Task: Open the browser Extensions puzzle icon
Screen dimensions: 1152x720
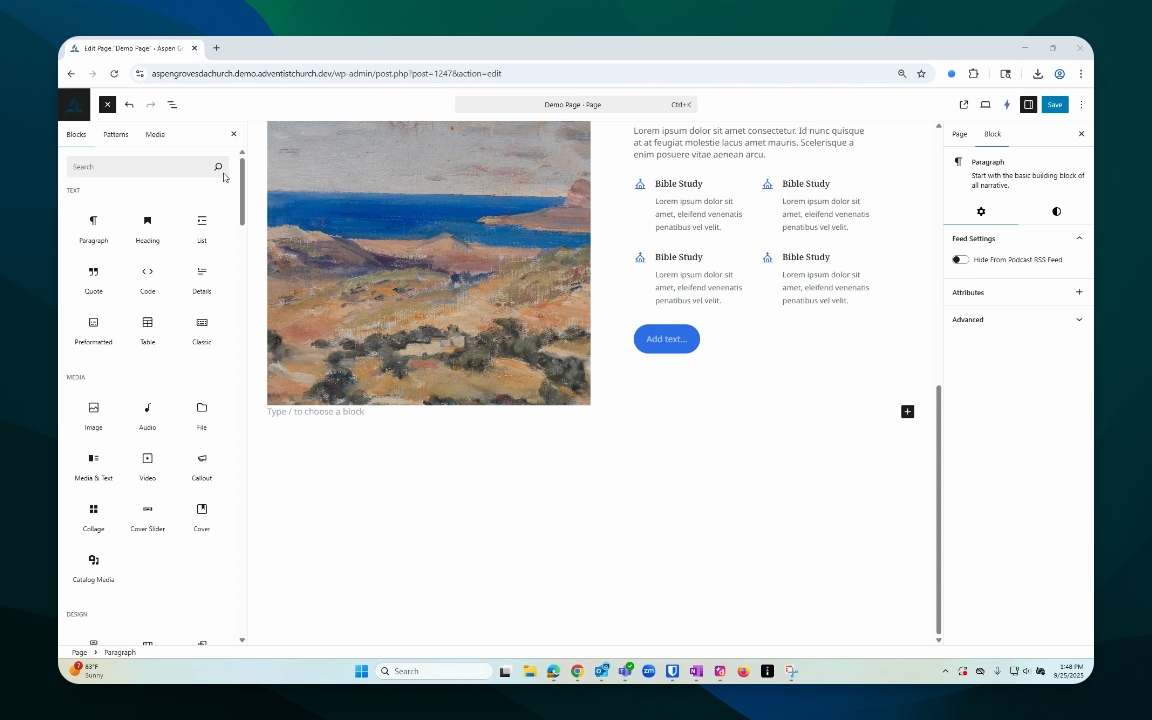Action: [973, 73]
